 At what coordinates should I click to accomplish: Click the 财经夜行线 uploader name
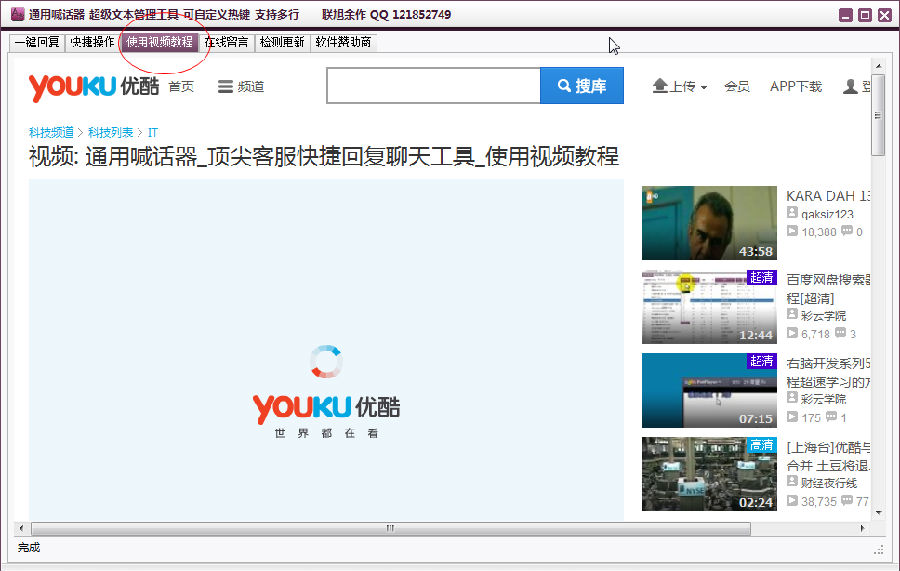click(x=829, y=483)
